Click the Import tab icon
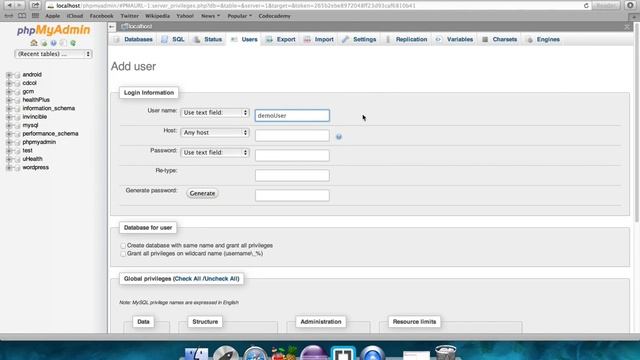 (307, 40)
